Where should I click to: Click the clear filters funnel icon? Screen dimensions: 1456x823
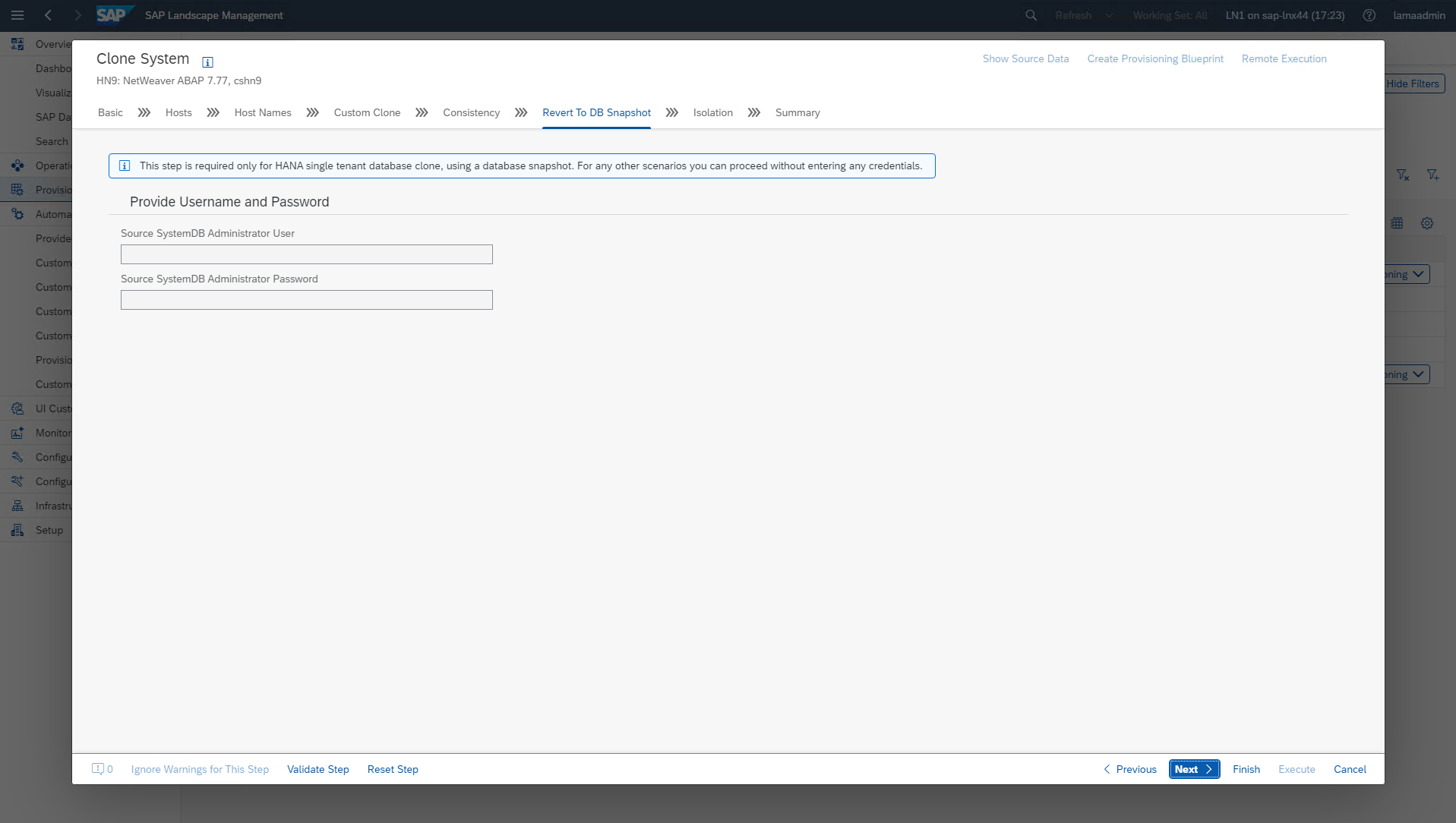pos(1403,175)
